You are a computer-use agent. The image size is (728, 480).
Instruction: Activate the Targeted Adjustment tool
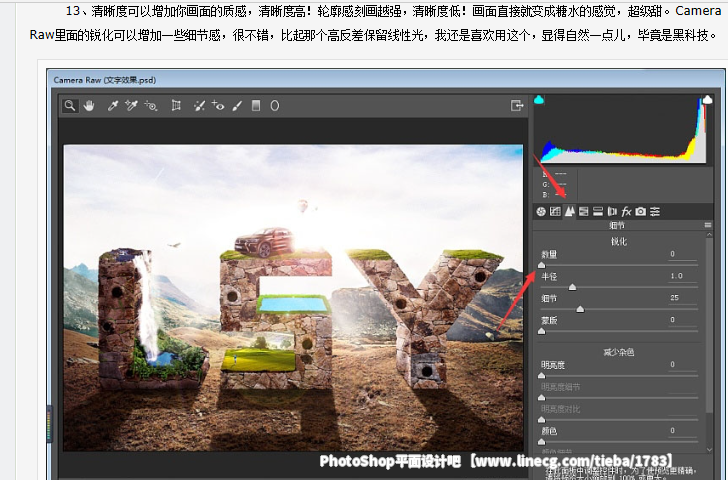(x=150, y=106)
